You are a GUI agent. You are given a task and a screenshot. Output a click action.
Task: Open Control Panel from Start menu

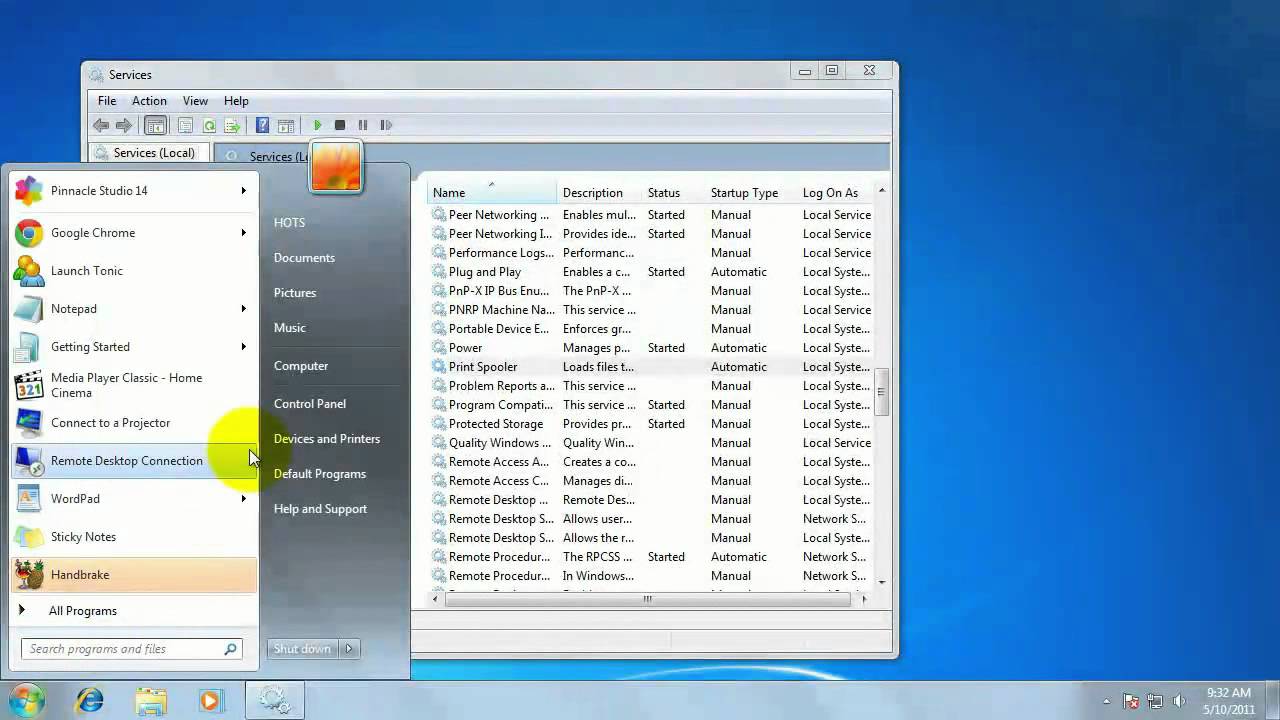(x=310, y=403)
